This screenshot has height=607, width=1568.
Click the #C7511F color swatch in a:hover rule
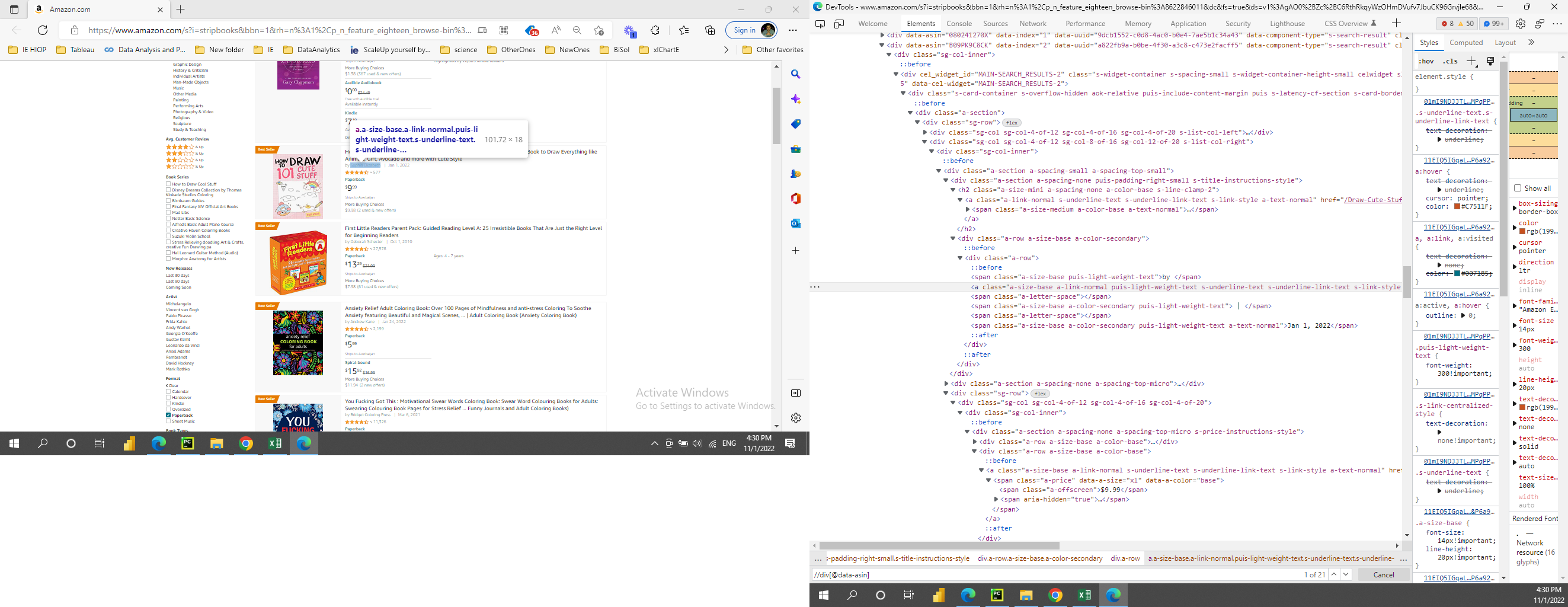coord(1457,206)
